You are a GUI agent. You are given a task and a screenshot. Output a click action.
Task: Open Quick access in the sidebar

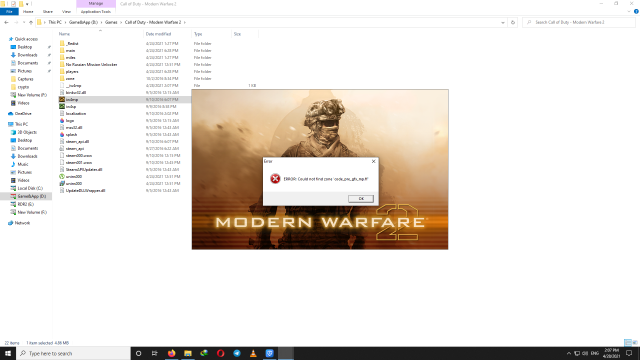26,39
